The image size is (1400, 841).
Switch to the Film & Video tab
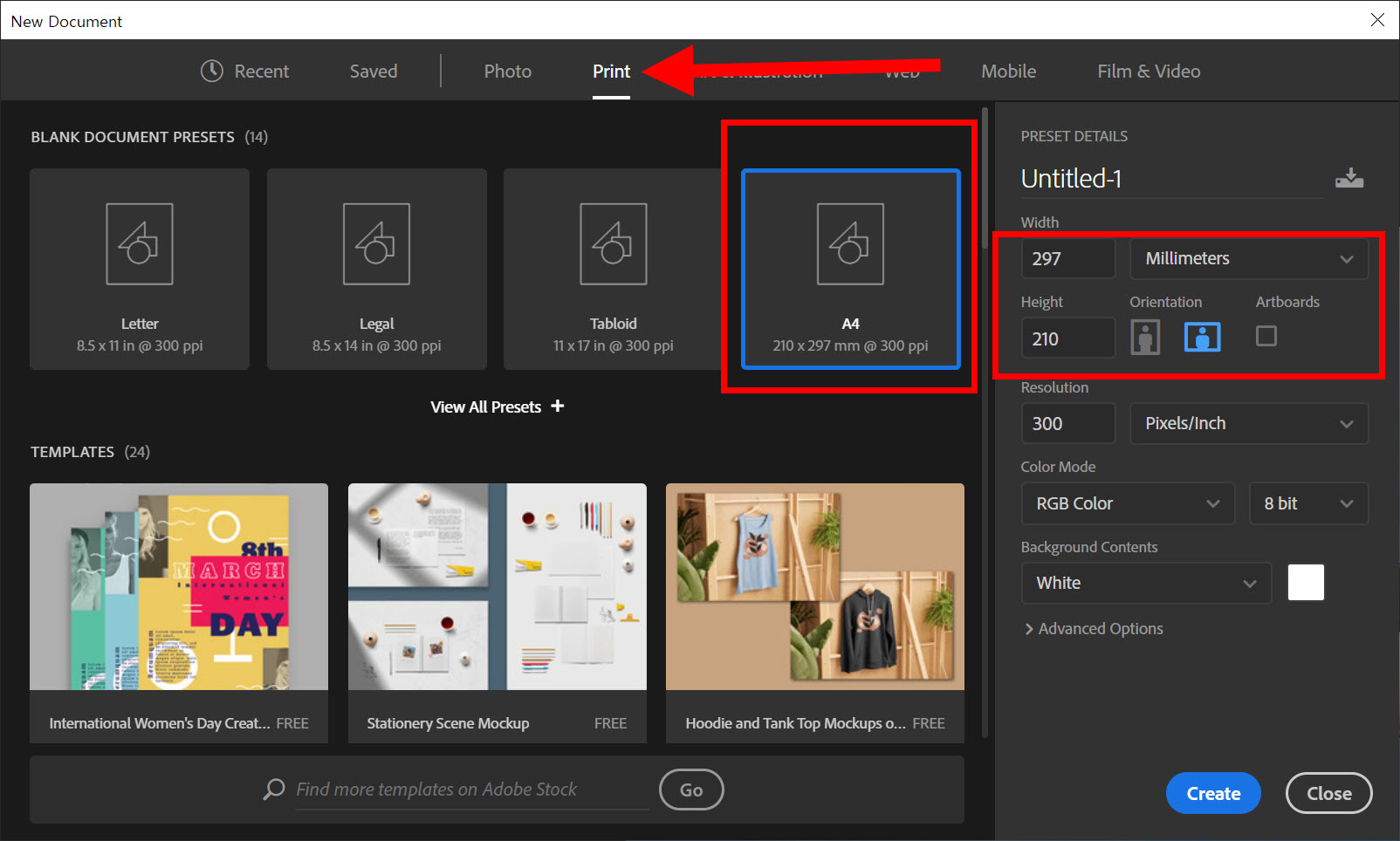click(x=1149, y=72)
